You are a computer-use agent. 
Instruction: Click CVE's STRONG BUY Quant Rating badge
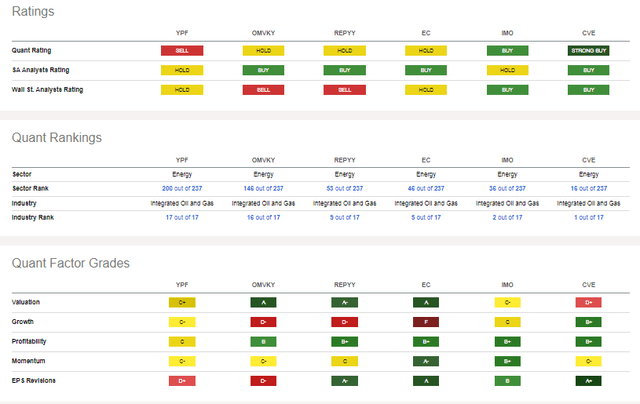589,51
